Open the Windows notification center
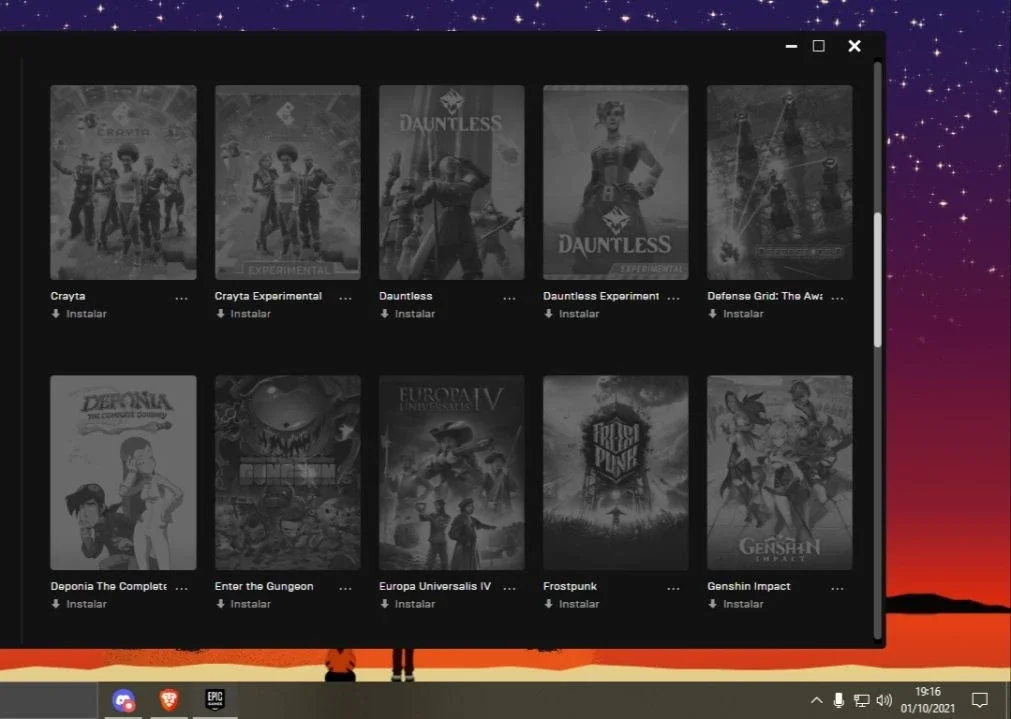1011x719 pixels. pyautogui.click(x=980, y=700)
